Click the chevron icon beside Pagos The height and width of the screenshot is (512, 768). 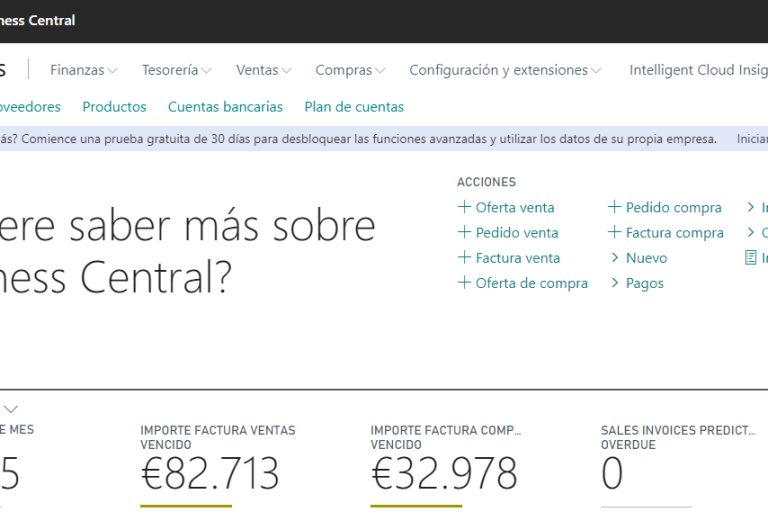point(615,283)
